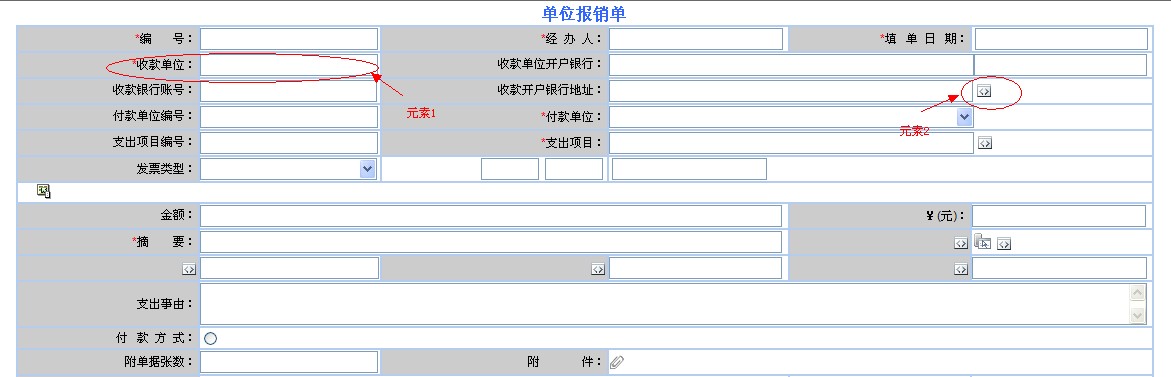Open the 付款单位 dropdown list
Image resolution: width=1171 pixels, height=377 pixels.
pyautogui.click(x=964, y=117)
